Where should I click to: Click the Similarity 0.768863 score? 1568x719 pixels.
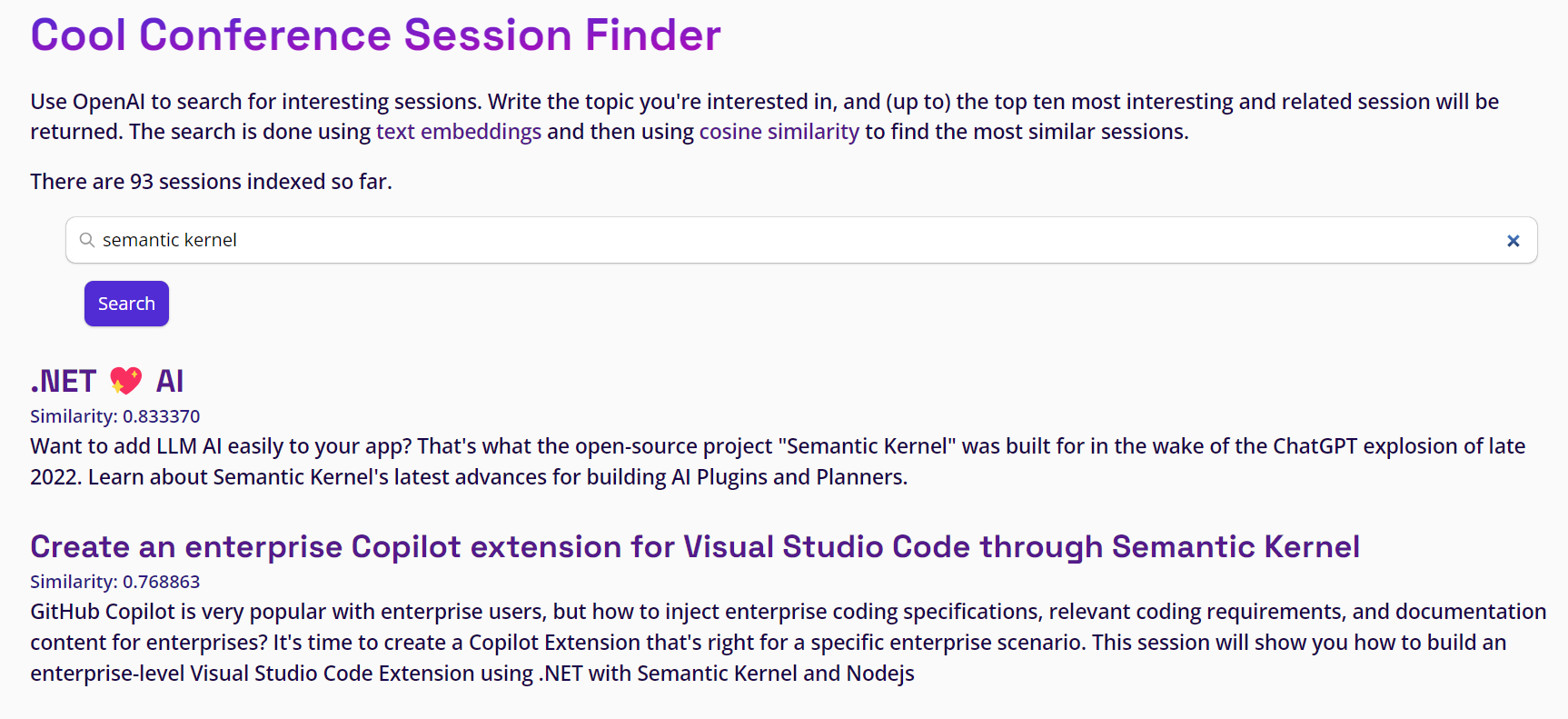point(114,582)
